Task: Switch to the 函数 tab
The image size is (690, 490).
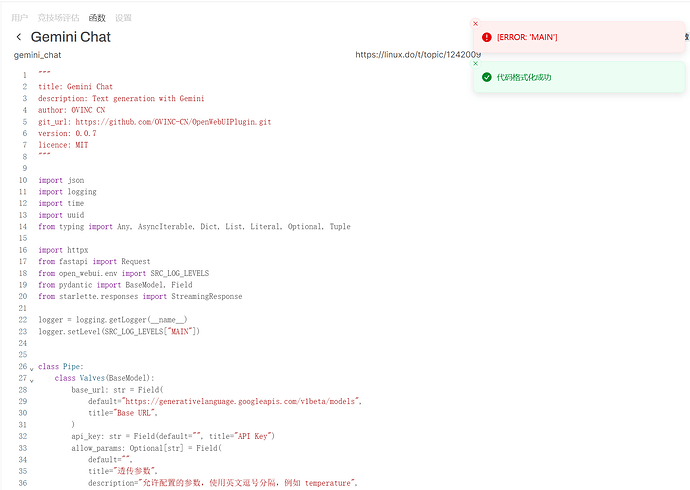Action: (x=97, y=18)
